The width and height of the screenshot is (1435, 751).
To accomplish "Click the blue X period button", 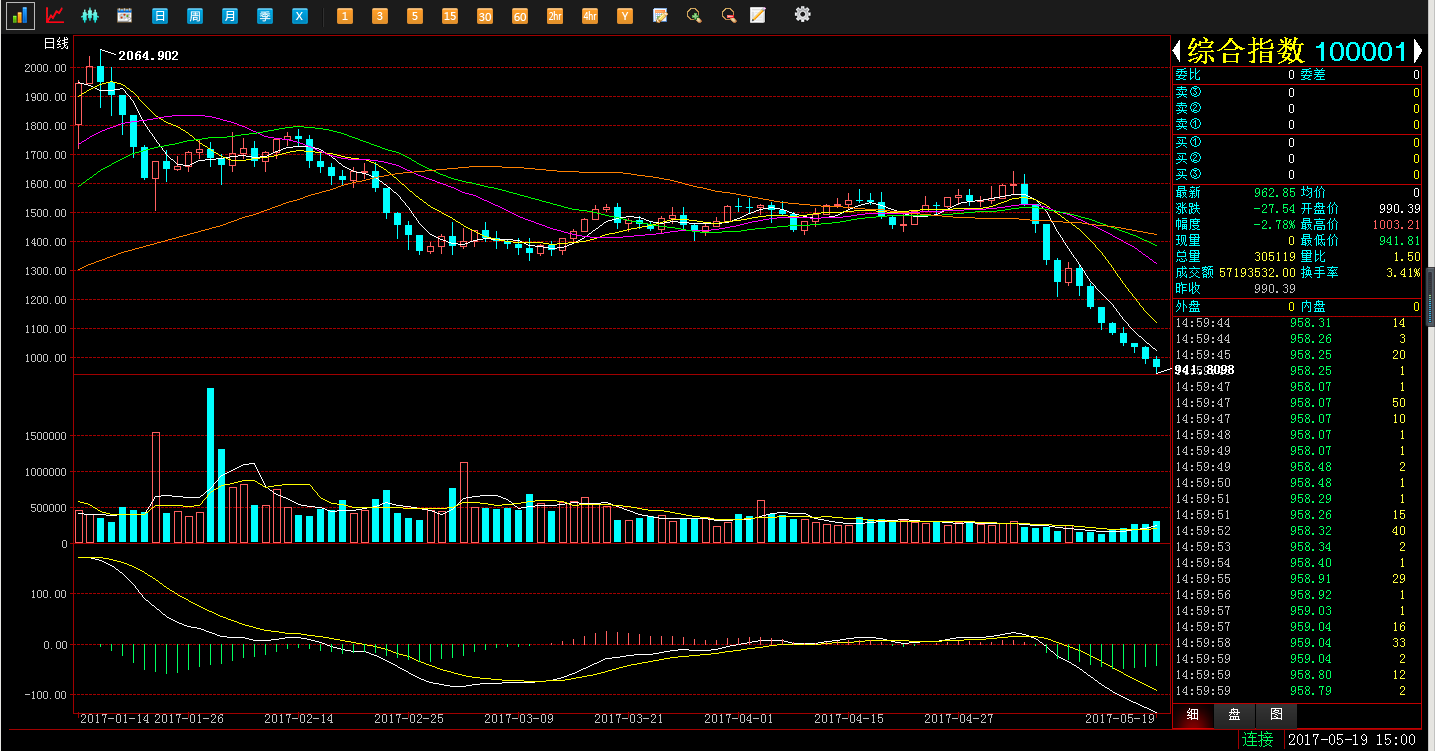I will tap(300, 16).
